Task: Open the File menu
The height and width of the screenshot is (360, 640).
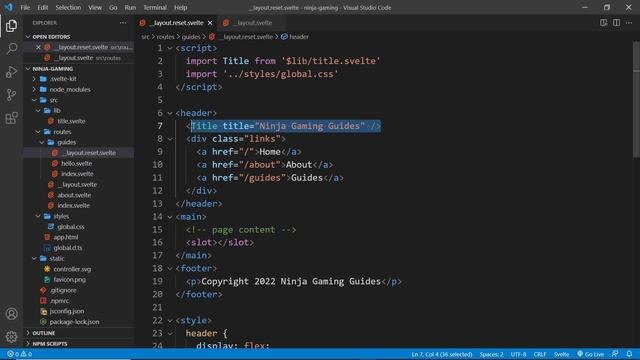Action: tap(25, 7)
